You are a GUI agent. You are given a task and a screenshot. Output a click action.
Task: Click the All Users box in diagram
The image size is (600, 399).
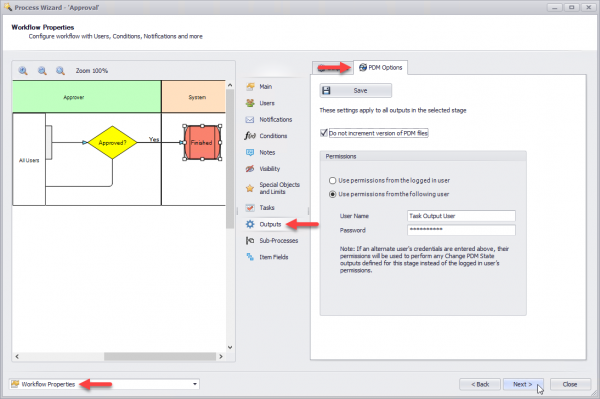coord(29,160)
